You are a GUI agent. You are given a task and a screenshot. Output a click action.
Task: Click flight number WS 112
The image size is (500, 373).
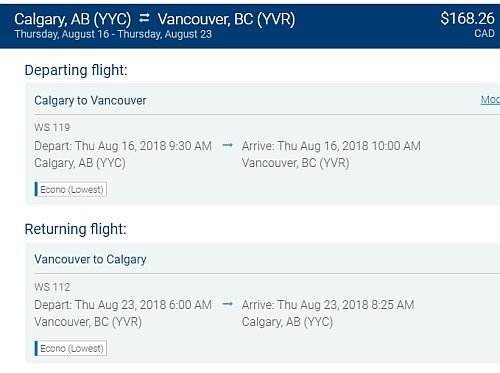click(x=52, y=287)
